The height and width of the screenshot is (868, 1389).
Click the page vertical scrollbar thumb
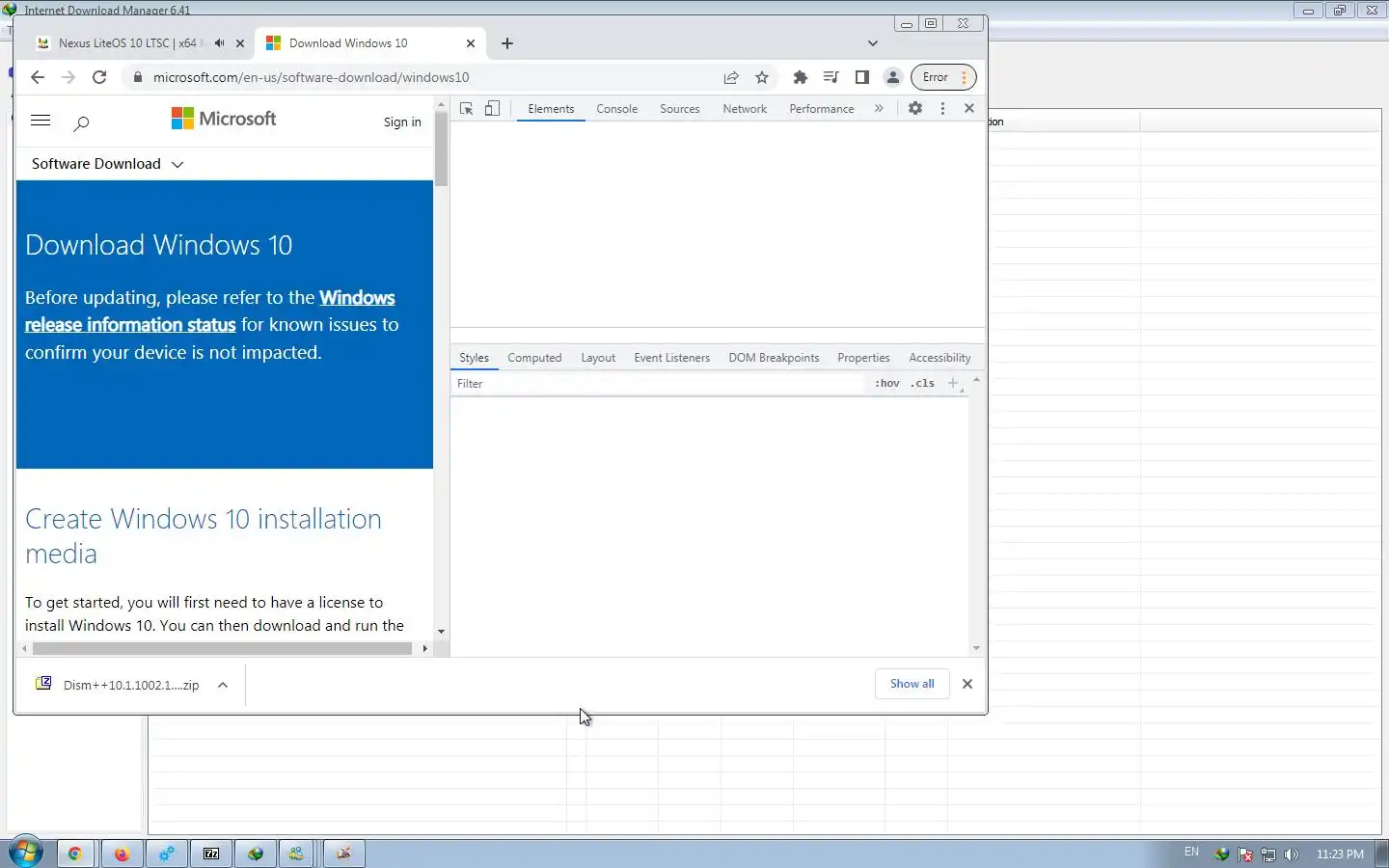tap(442, 149)
